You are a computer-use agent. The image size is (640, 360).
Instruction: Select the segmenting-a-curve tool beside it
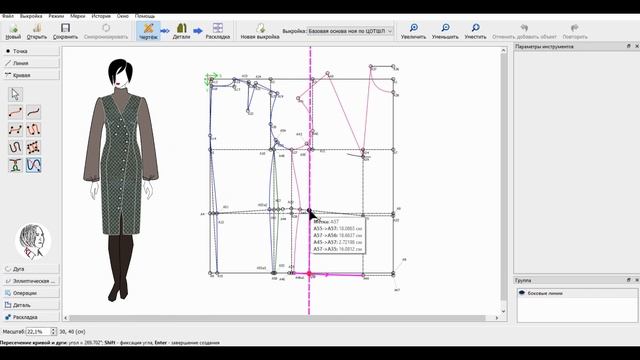coord(33,112)
